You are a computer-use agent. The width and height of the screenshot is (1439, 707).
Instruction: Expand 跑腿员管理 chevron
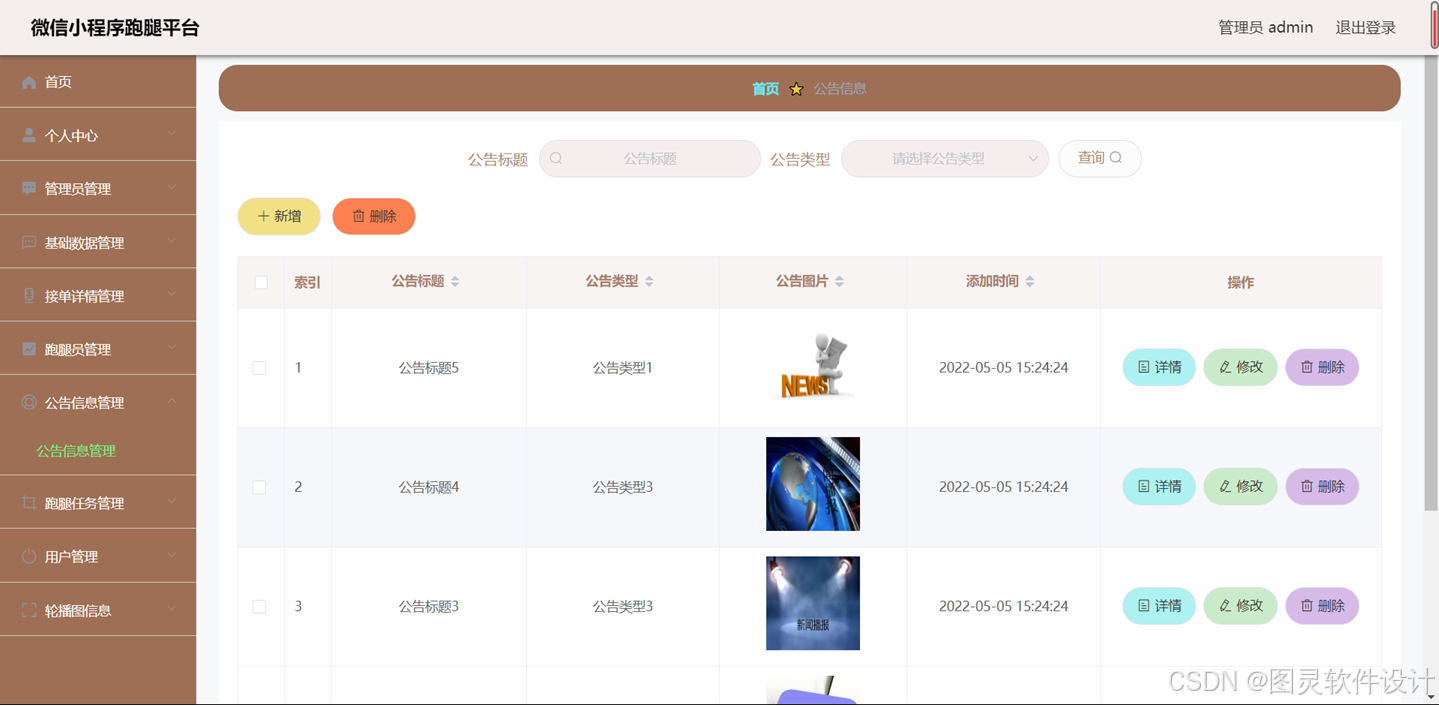click(x=171, y=348)
